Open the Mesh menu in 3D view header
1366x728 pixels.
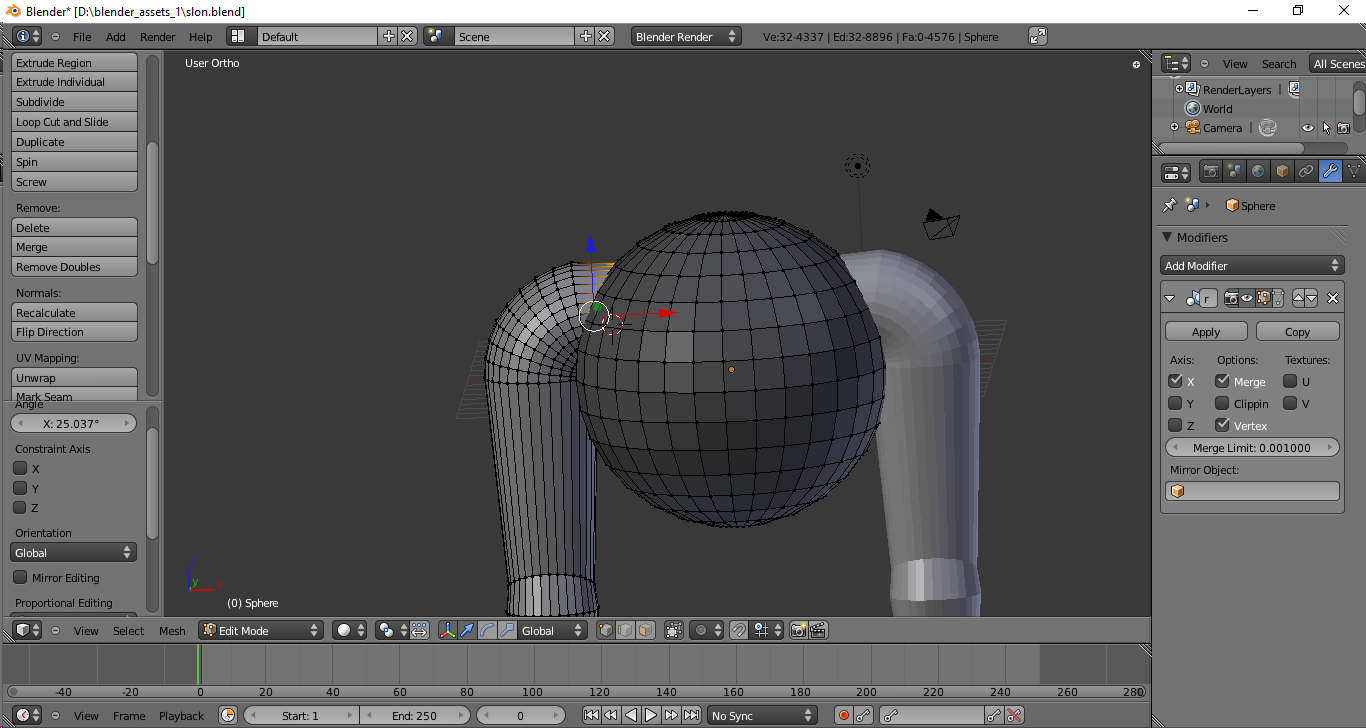coord(172,630)
